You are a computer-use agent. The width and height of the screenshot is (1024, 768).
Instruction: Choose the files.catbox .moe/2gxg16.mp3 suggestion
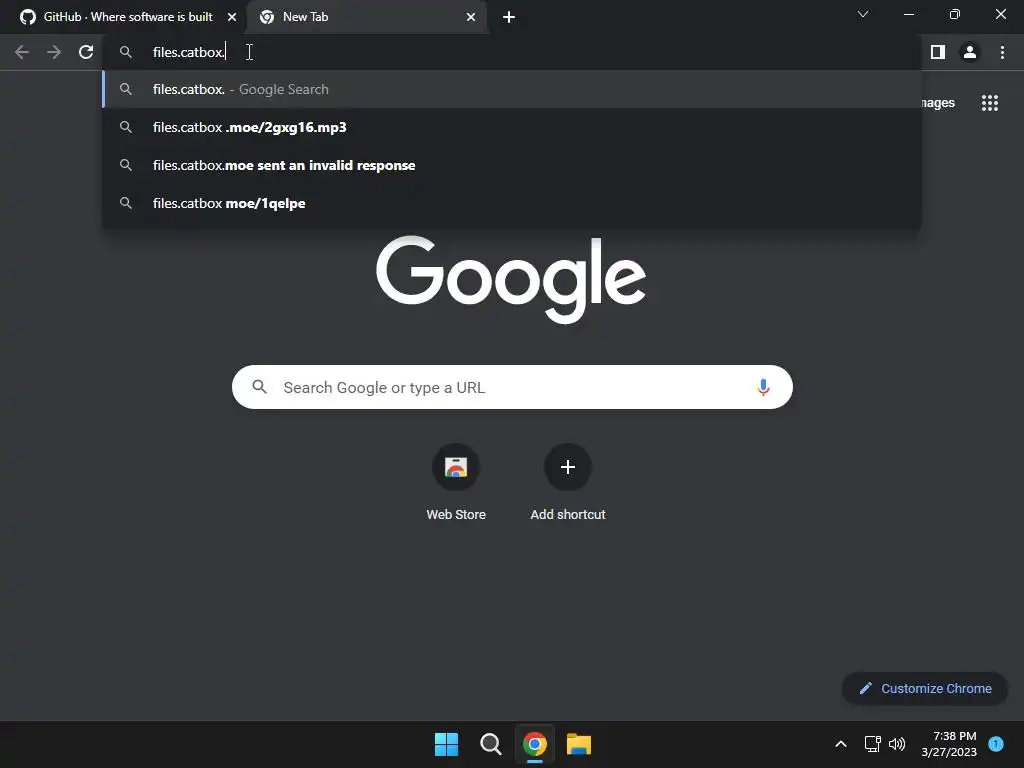(512, 127)
